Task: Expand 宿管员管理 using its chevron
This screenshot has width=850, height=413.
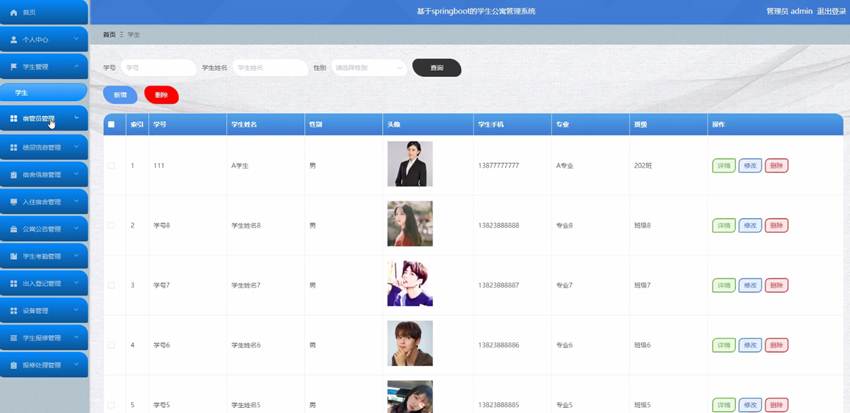Action: coord(76,118)
